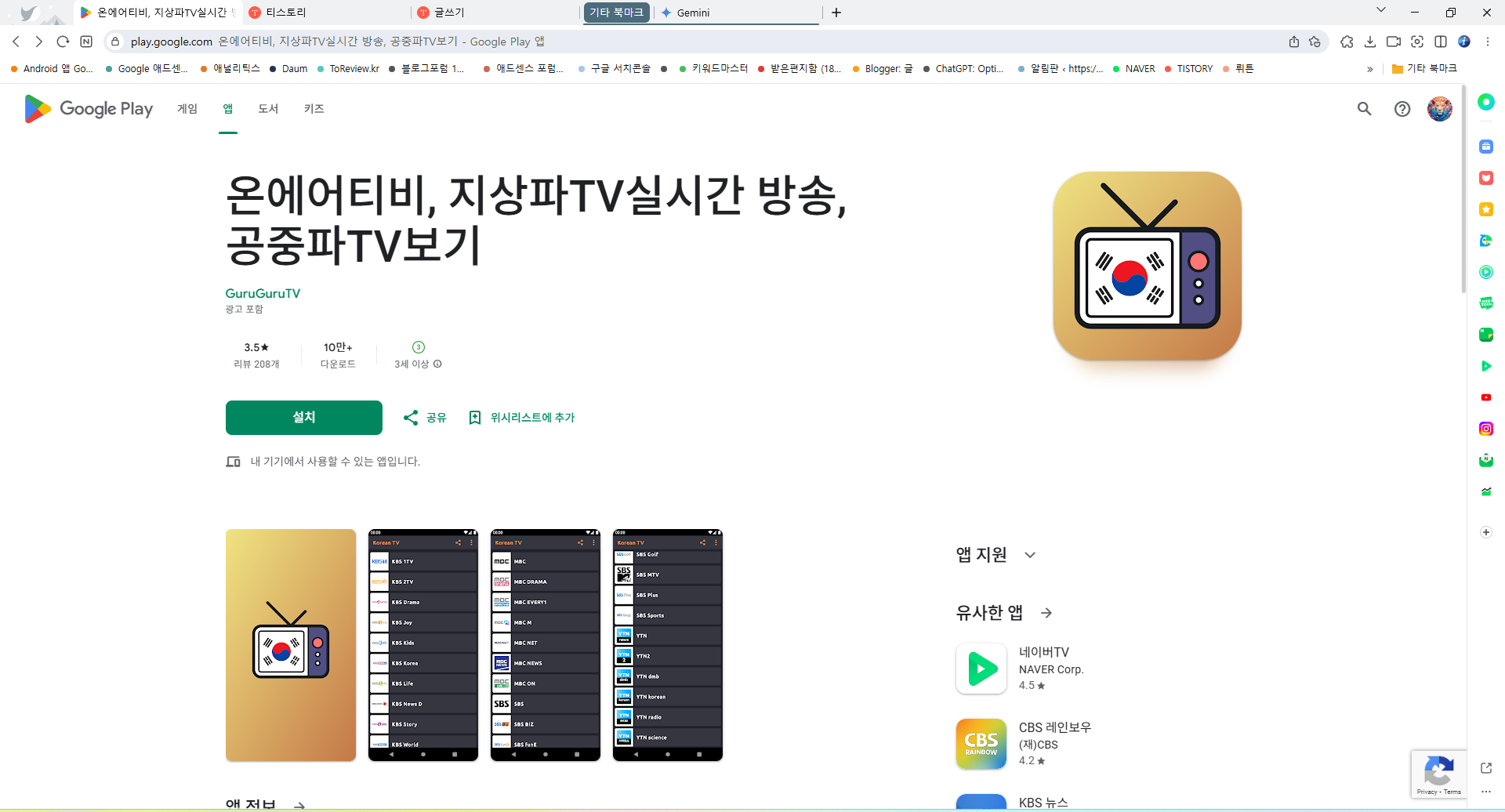Viewport: 1505px width, 812px height.
Task: Open the 기타 북마크 bookmarks folder
Action: (x=1425, y=68)
